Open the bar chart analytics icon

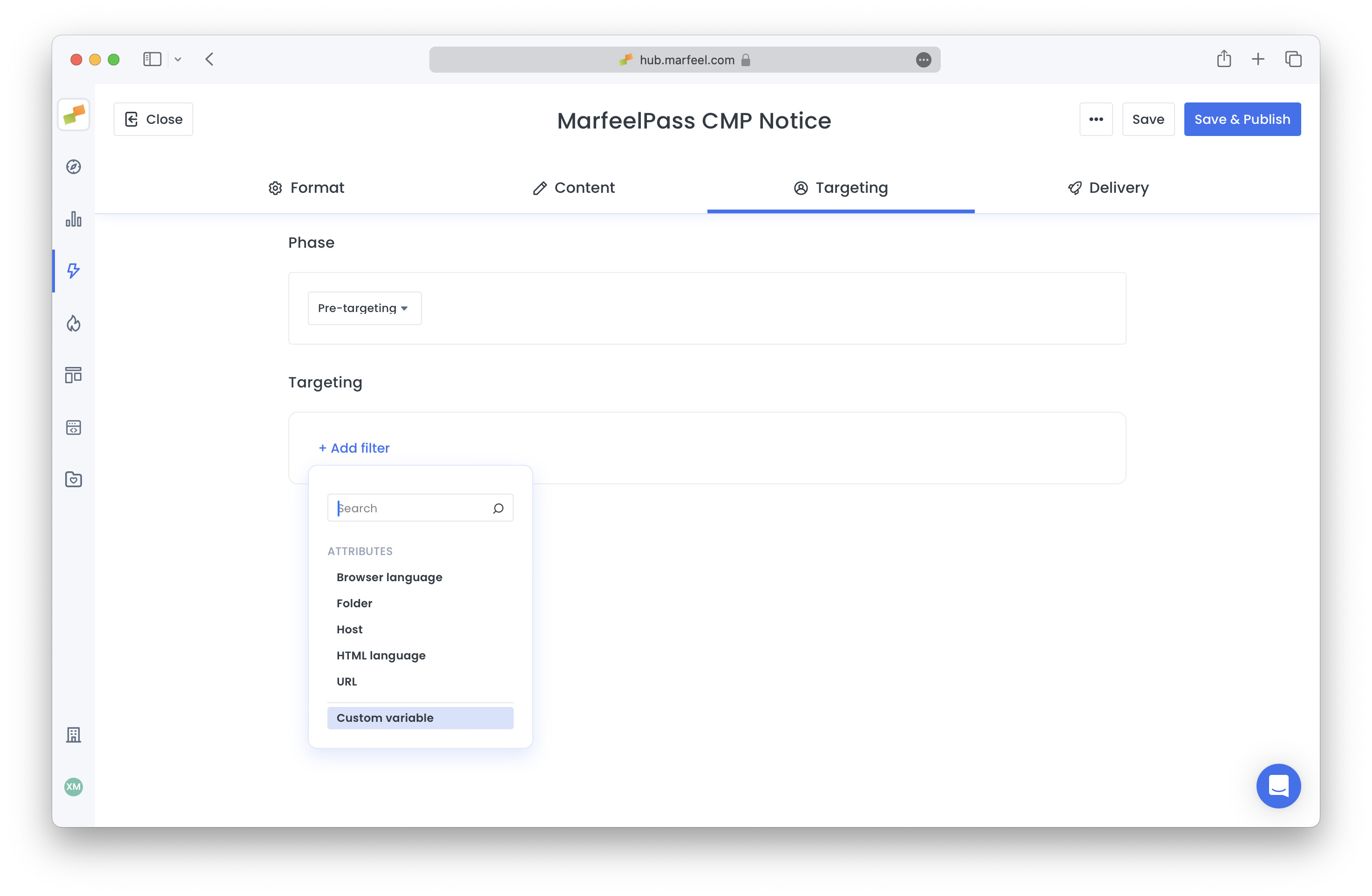[73, 220]
